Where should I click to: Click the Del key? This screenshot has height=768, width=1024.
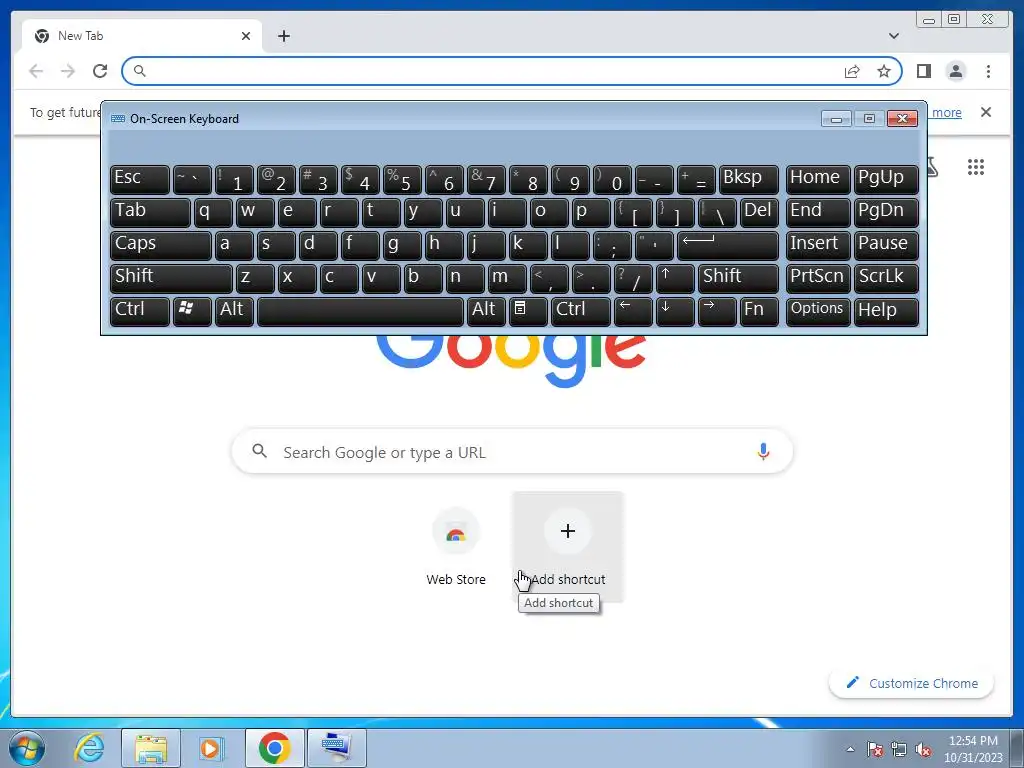click(x=760, y=212)
